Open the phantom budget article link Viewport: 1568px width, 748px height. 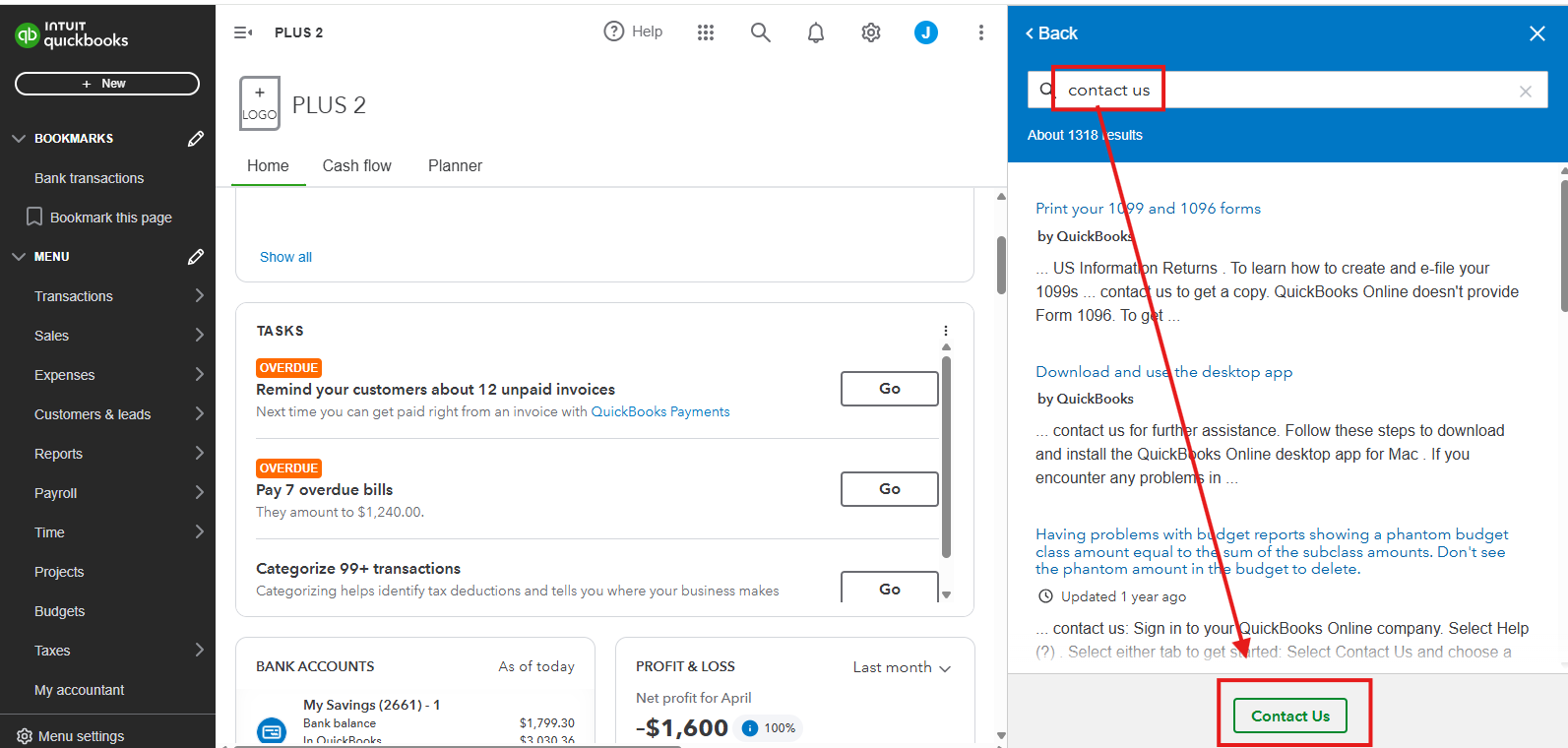[x=1272, y=551]
